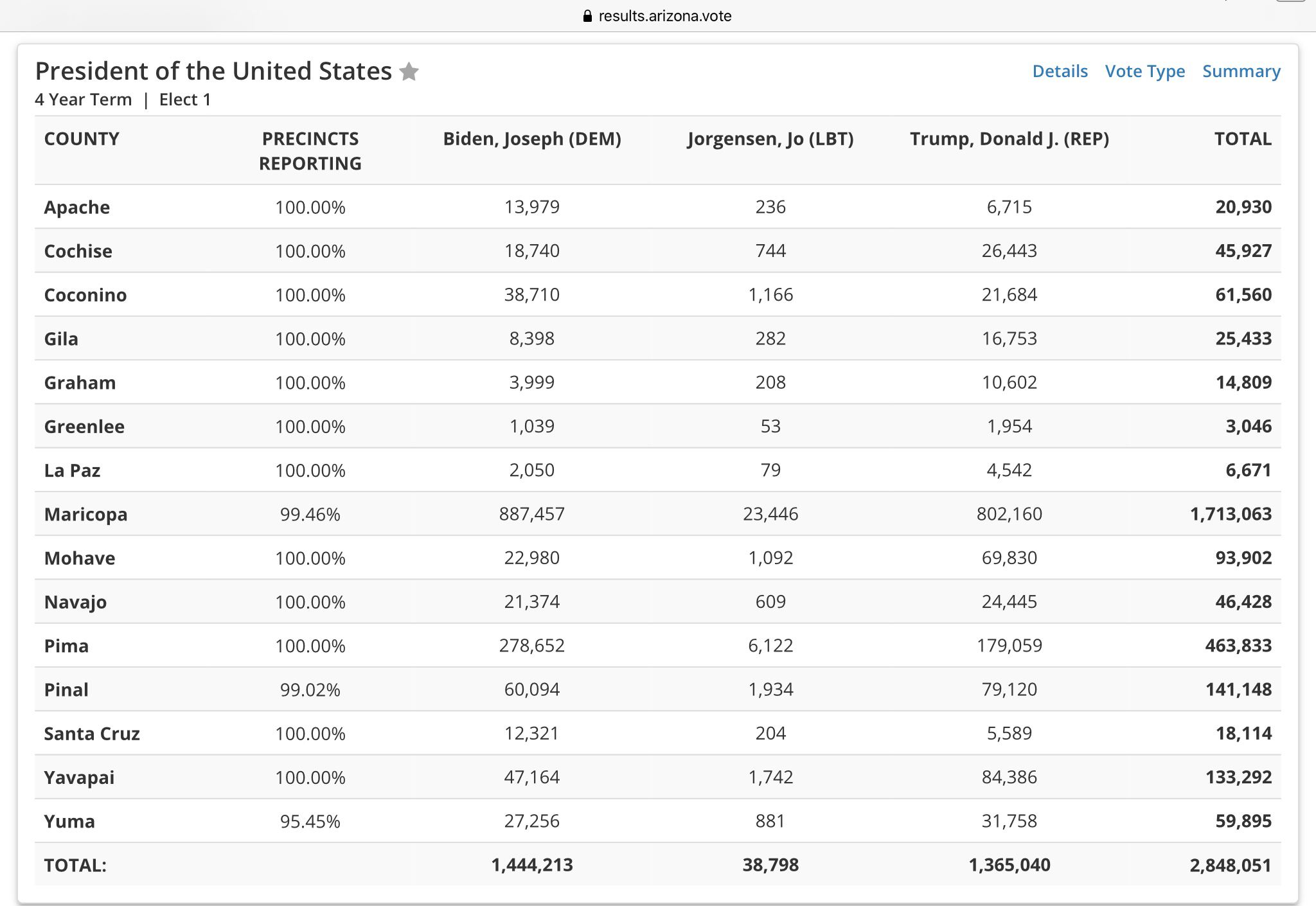Click the lock icon in address bar
Screen dimensions: 1316x906
coord(587,16)
